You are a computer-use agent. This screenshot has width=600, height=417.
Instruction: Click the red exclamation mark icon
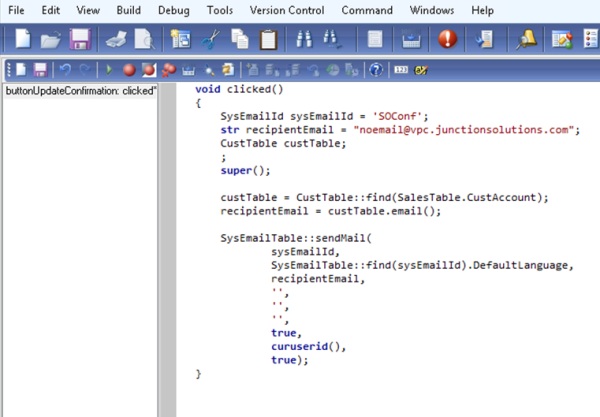pyautogui.click(x=447, y=40)
